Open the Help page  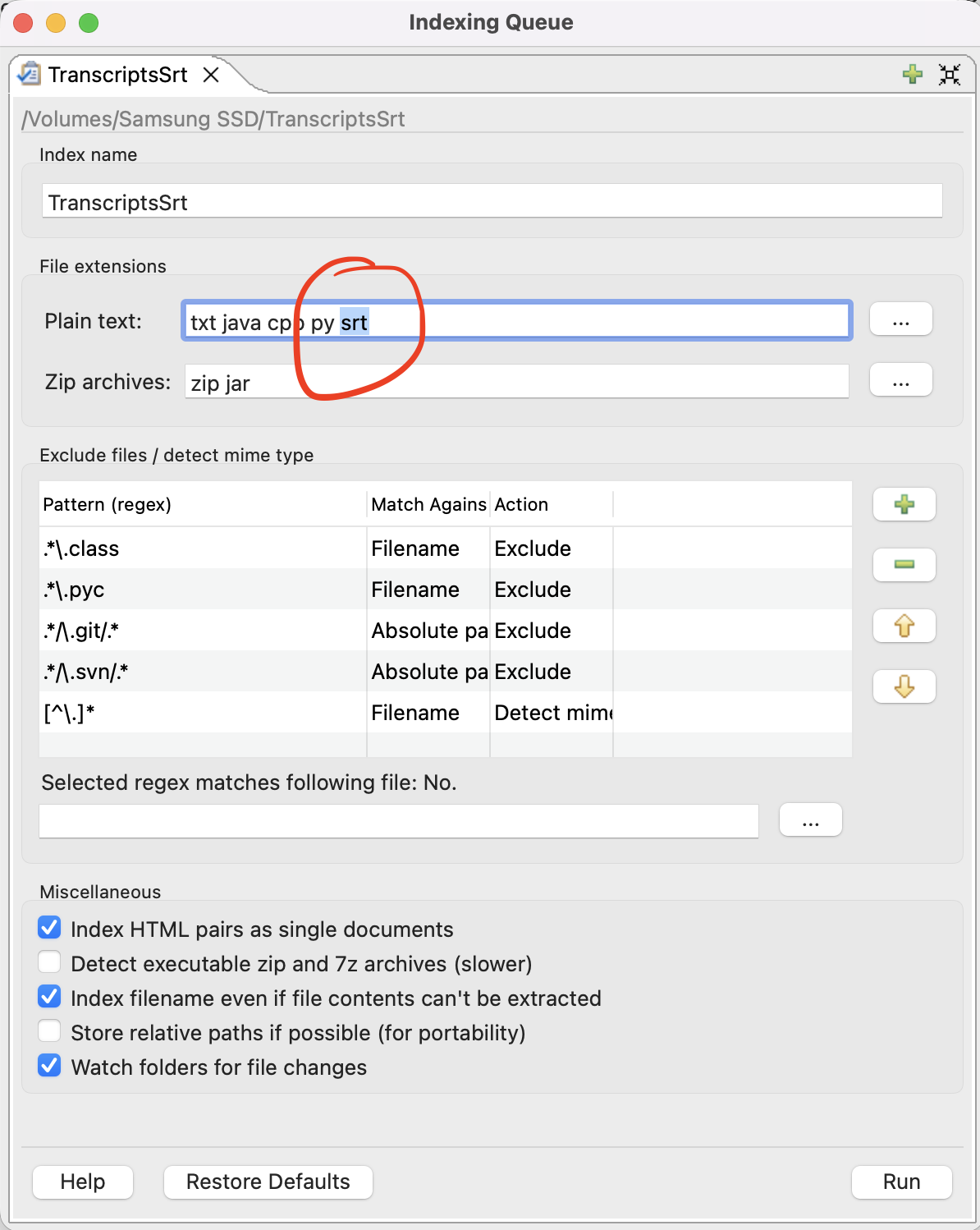[83, 1182]
